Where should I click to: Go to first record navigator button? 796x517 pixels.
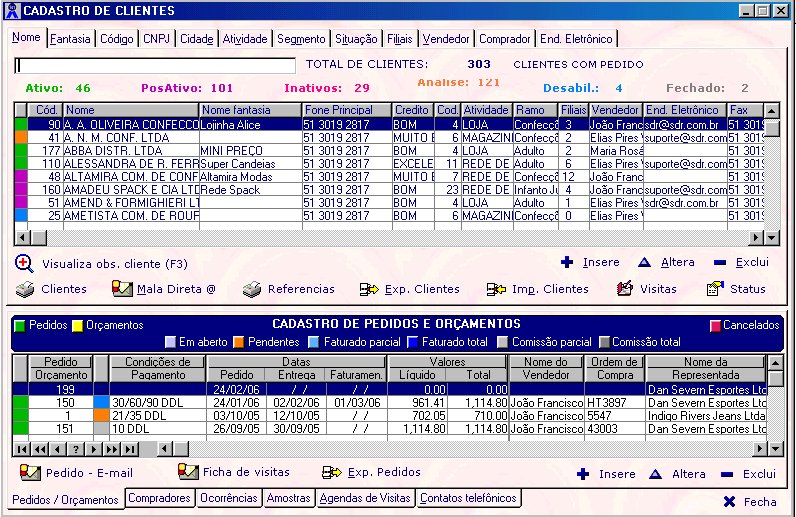[21, 449]
